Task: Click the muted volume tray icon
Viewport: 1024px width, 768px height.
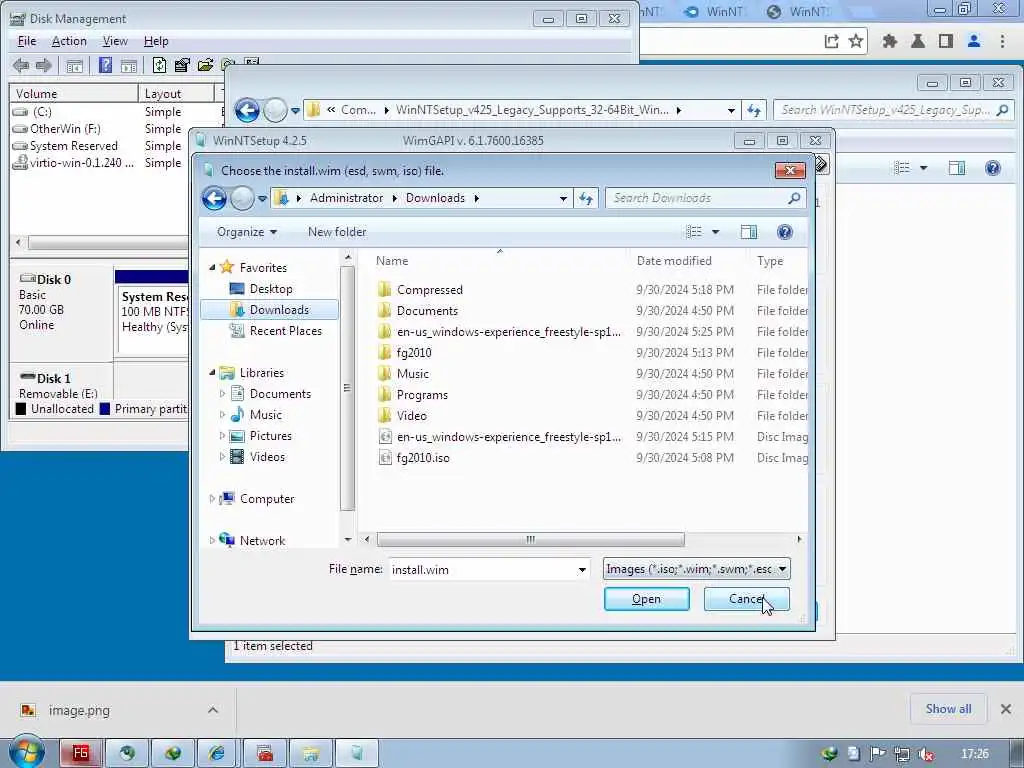Action: (x=925, y=754)
